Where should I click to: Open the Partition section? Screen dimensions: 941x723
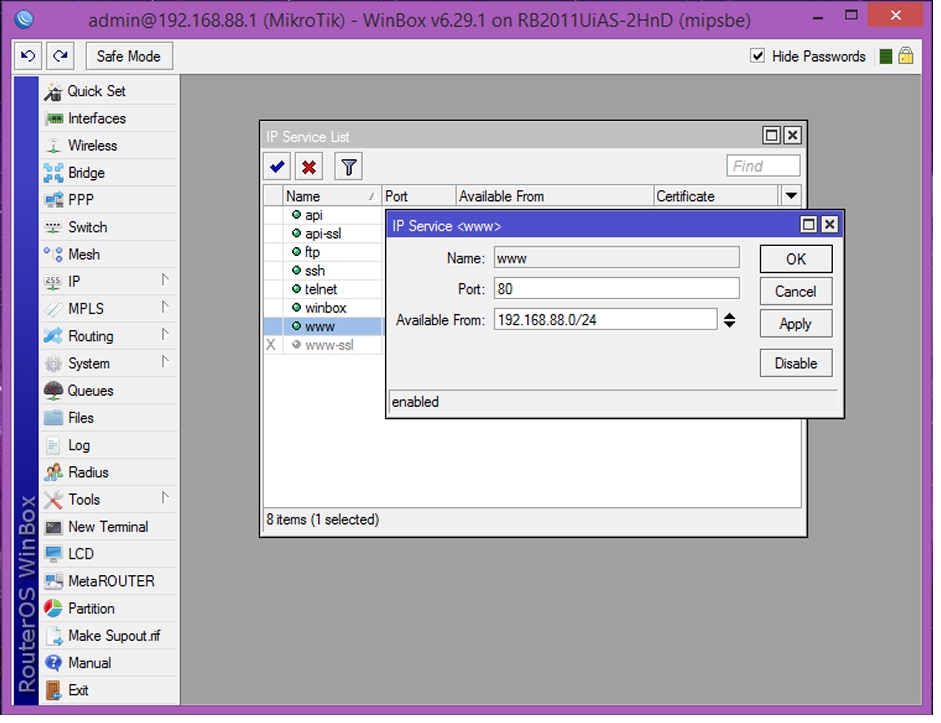tap(110, 608)
